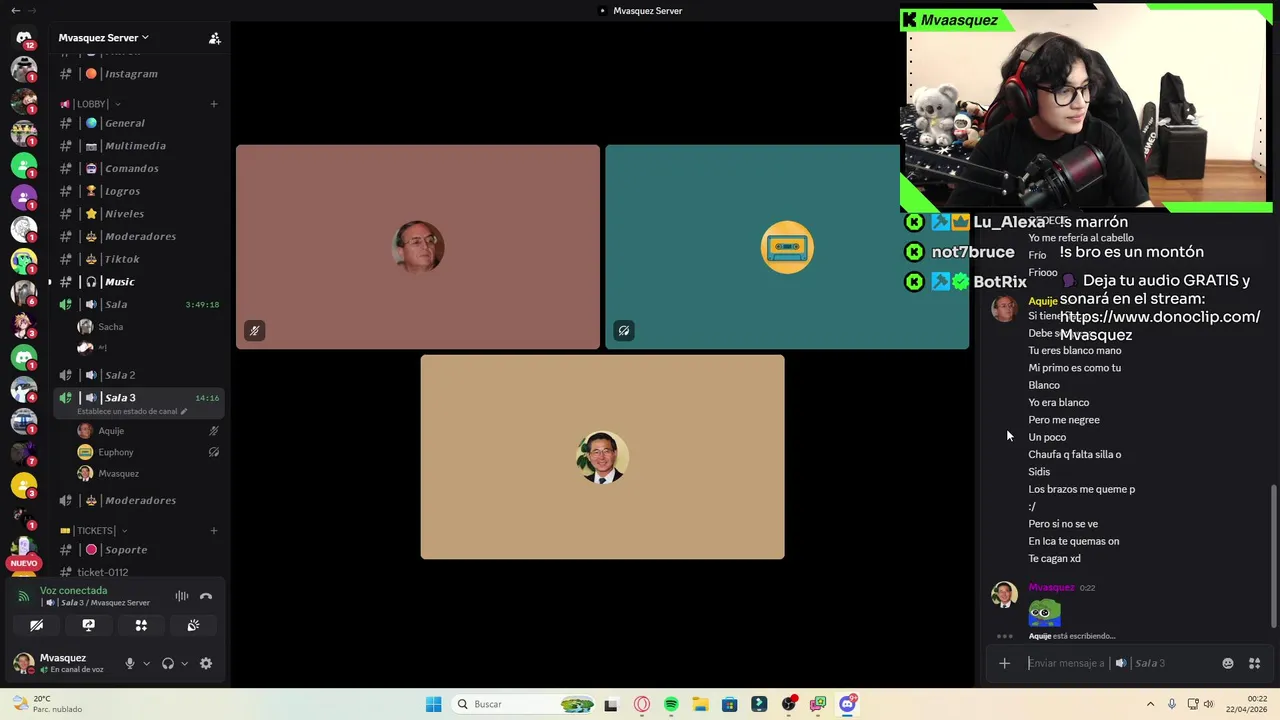
Task: Open the Moderadores channel below Sala 3
Action: pyautogui.click(x=139, y=500)
